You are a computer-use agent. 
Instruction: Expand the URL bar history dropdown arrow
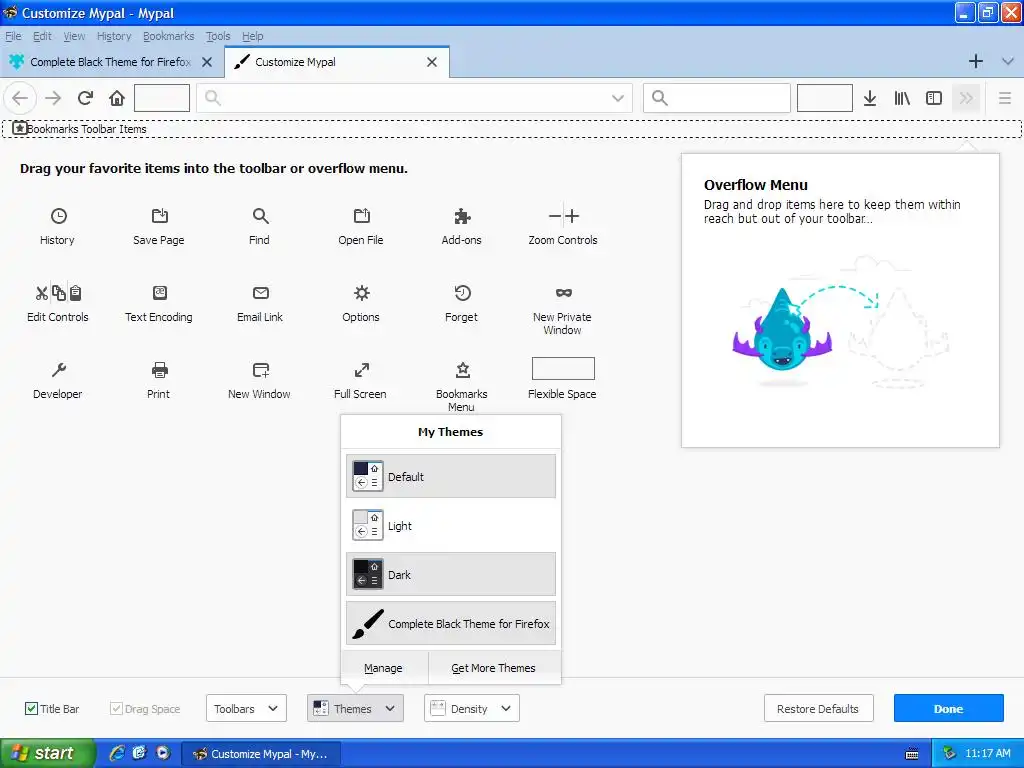(617, 98)
